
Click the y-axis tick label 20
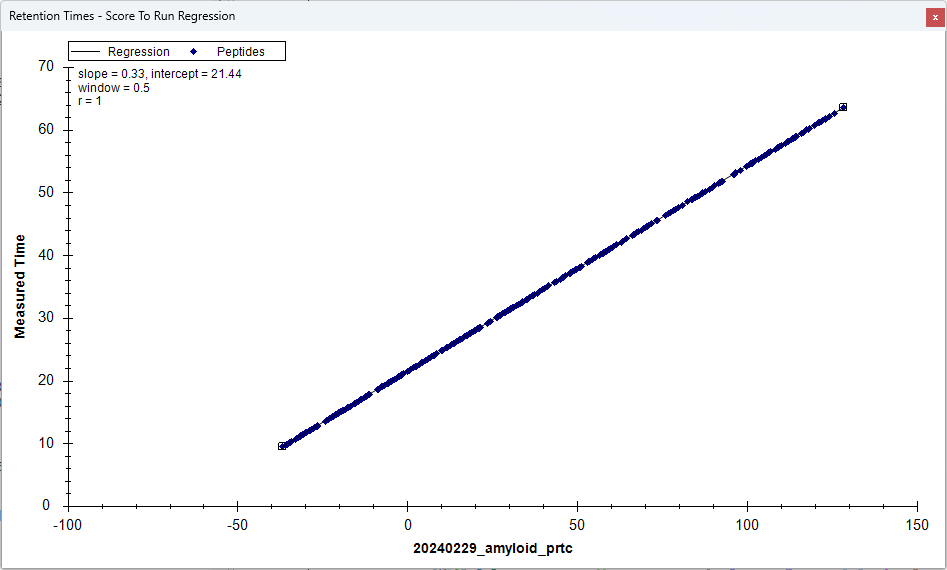tap(45, 381)
